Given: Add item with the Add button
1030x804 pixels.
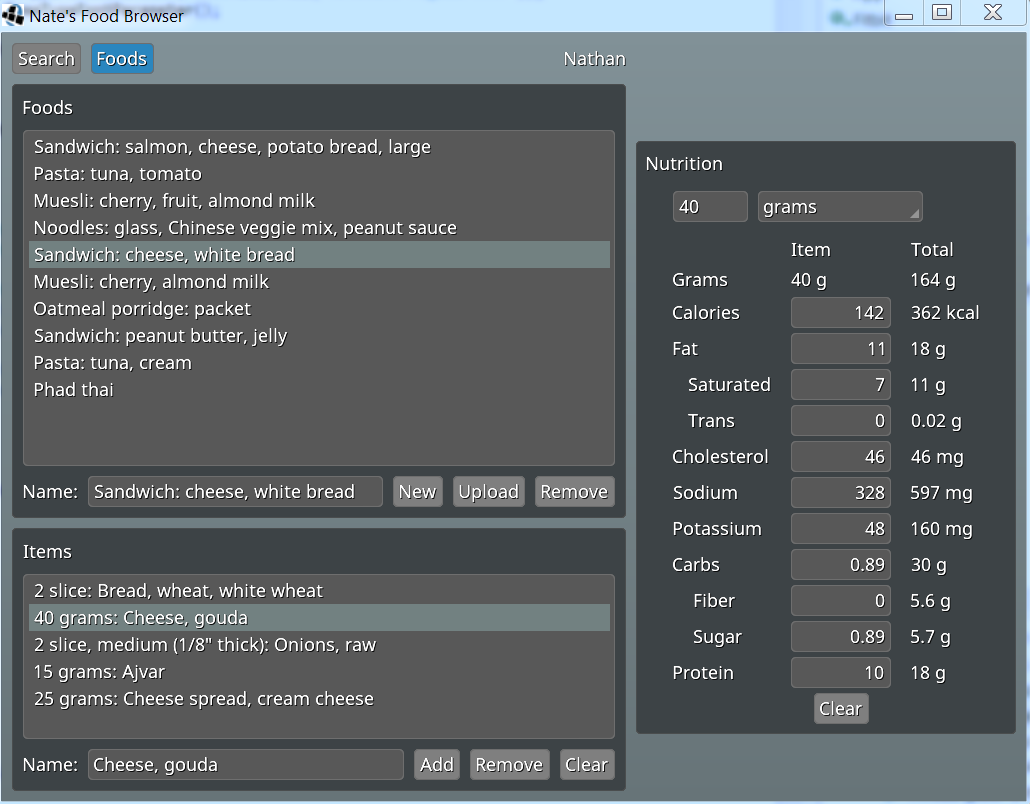Looking at the screenshot, I should pyautogui.click(x=437, y=765).
